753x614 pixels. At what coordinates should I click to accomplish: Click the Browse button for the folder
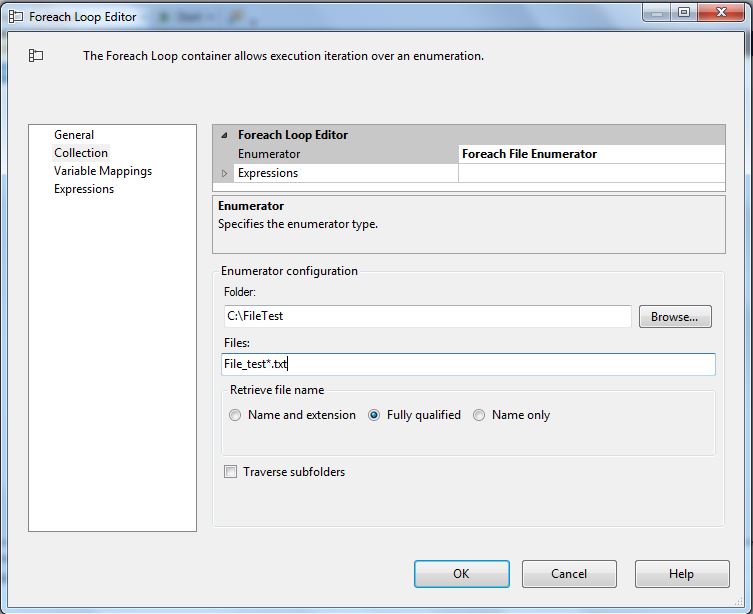[x=674, y=317]
